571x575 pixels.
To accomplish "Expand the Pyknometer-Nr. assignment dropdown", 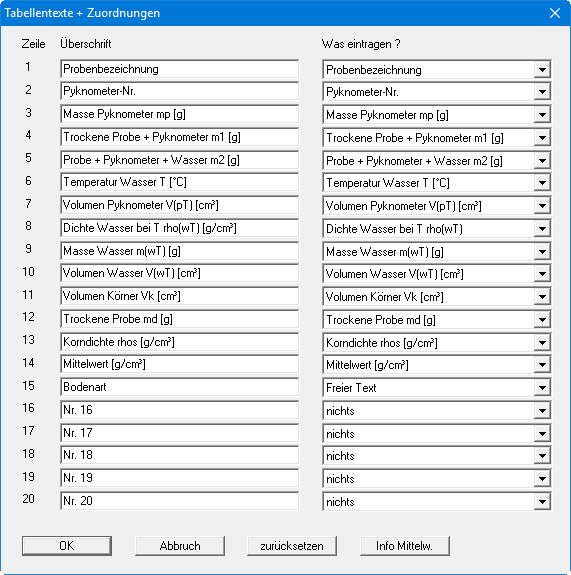I will tap(542, 92).
